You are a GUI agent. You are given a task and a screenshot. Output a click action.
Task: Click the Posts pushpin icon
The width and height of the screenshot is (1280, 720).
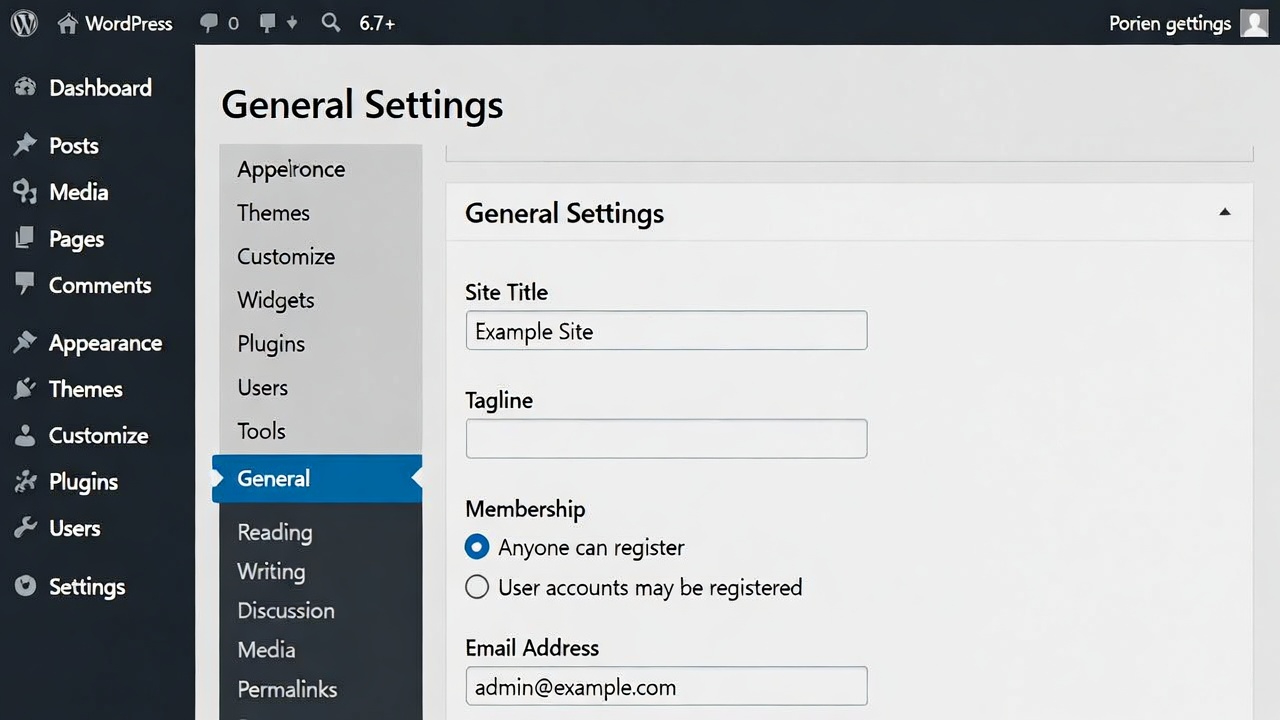pyautogui.click(x=25, y=146)
